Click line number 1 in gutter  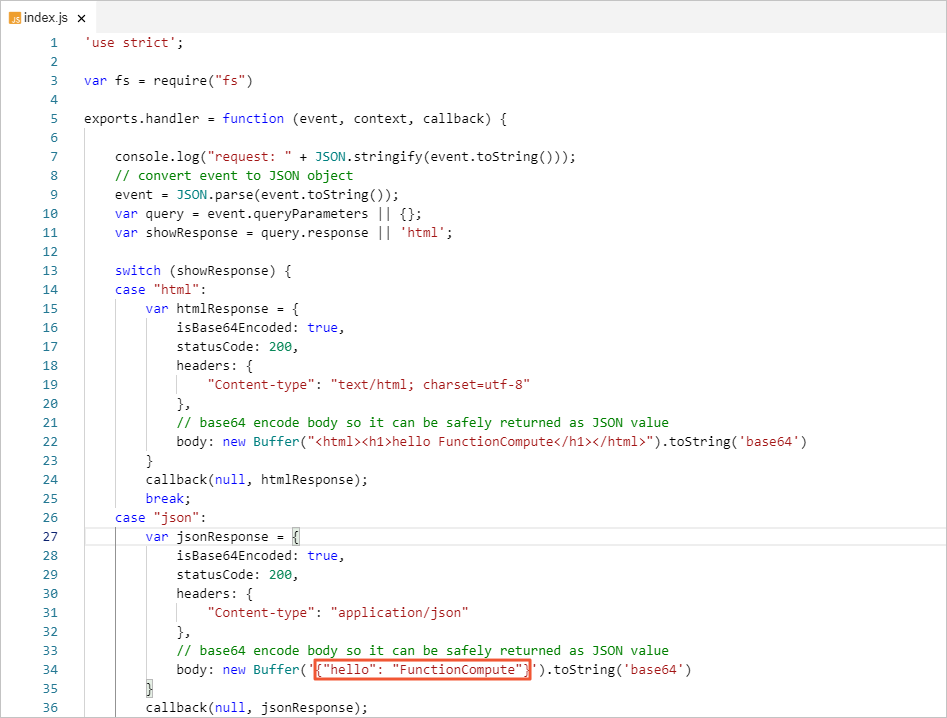[54, 43]
